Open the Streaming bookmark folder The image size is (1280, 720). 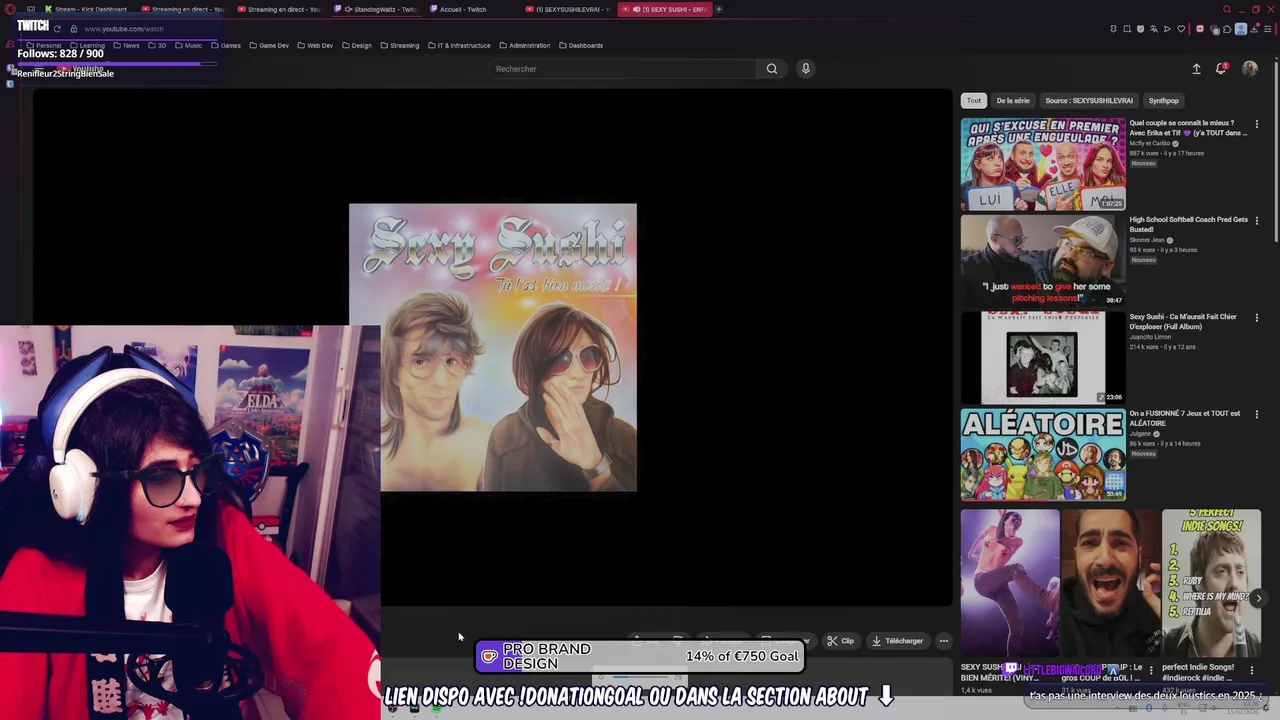(399, 45)
